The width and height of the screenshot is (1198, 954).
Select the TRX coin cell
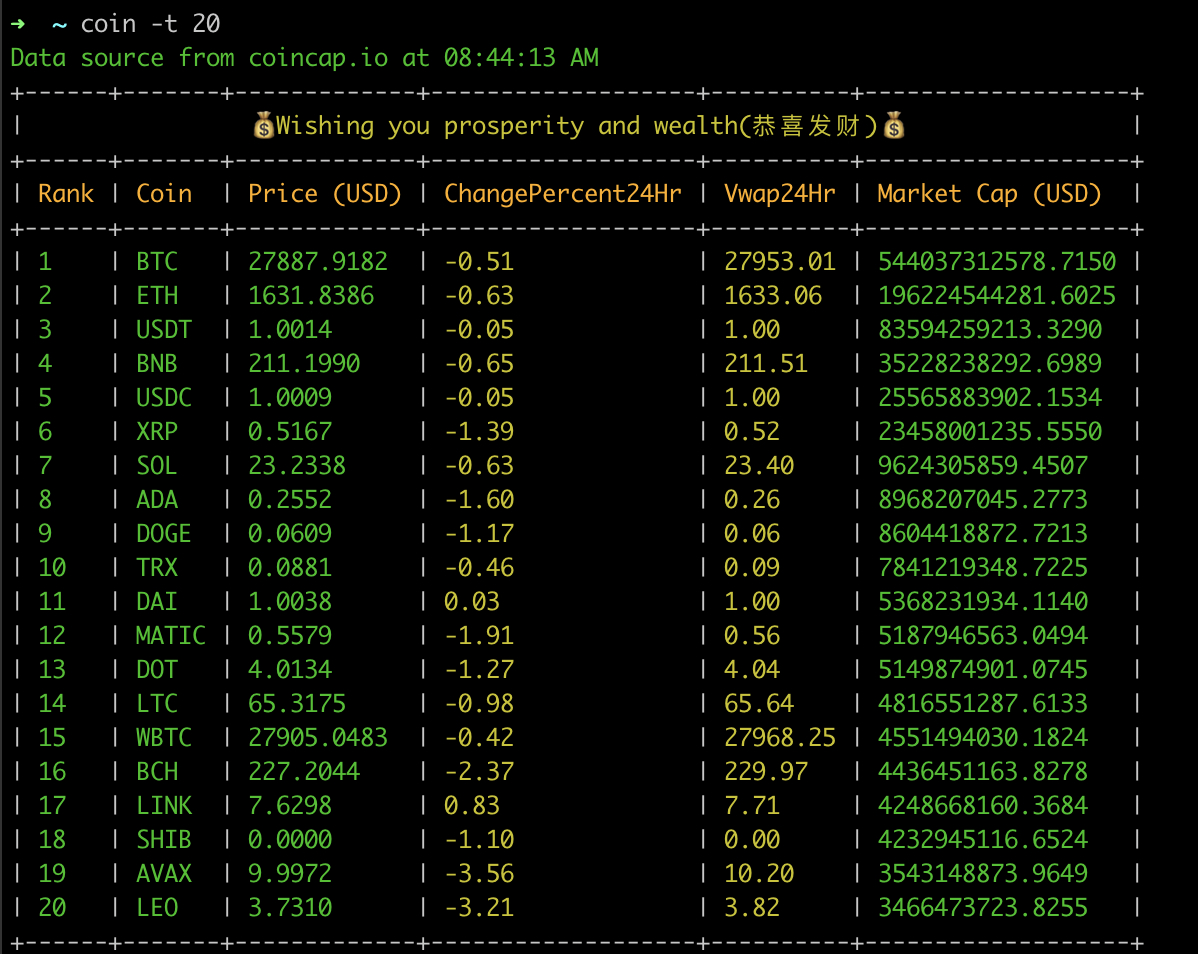pos(157,568)
